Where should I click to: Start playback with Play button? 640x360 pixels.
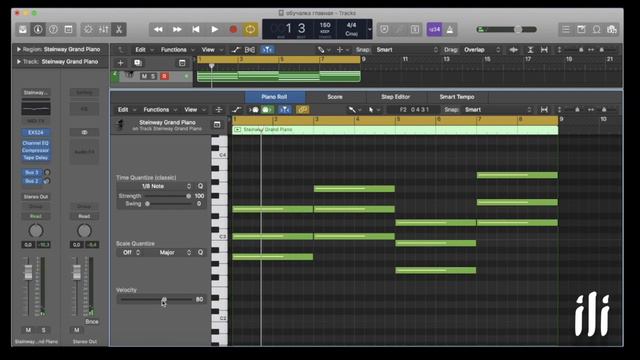point(215,29)
